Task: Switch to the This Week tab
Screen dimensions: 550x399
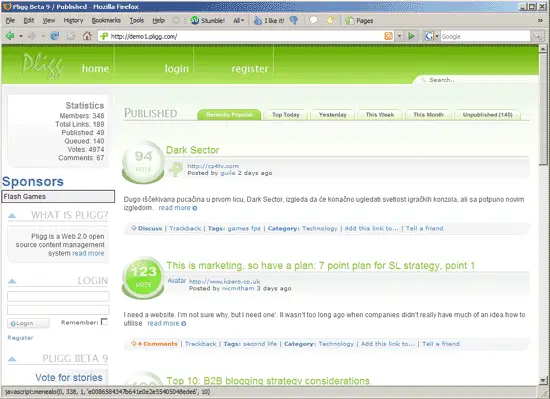Action: 380,115
